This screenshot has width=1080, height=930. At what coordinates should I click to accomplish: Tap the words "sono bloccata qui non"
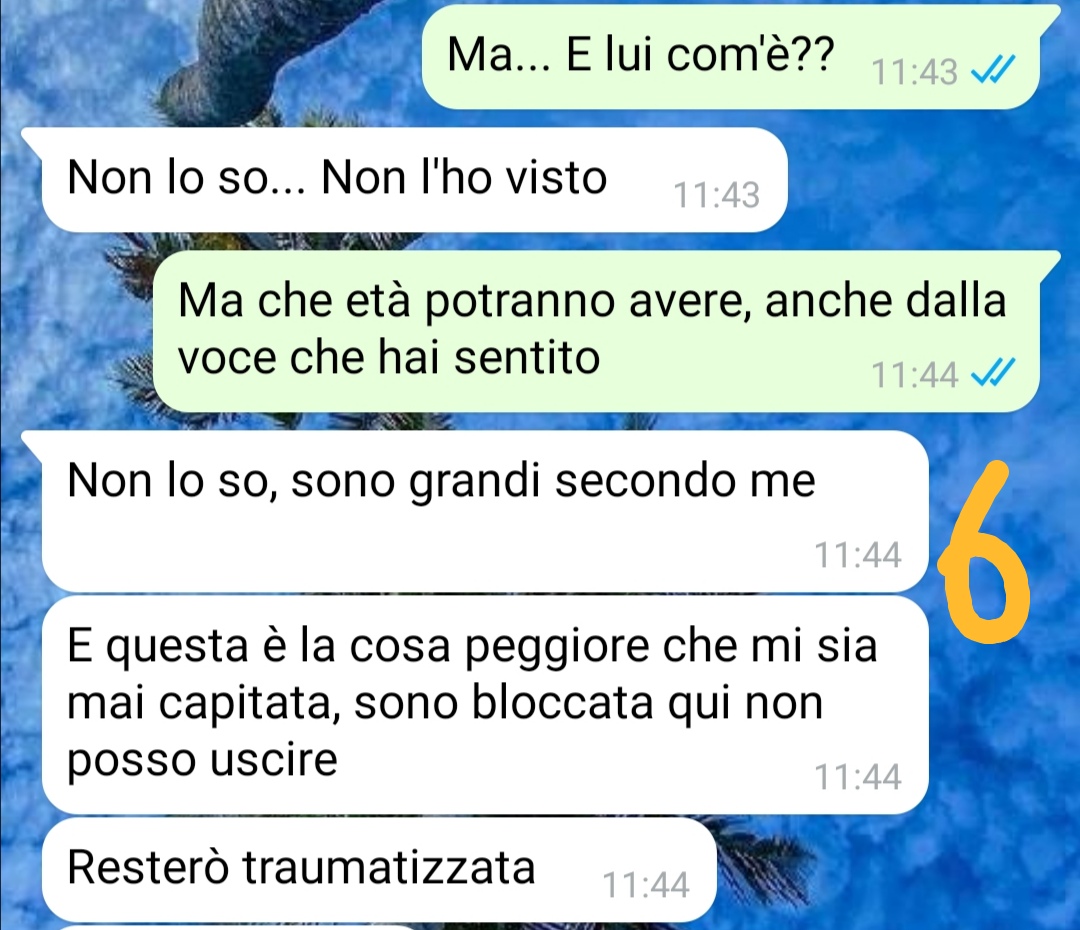tap(588, 705)
